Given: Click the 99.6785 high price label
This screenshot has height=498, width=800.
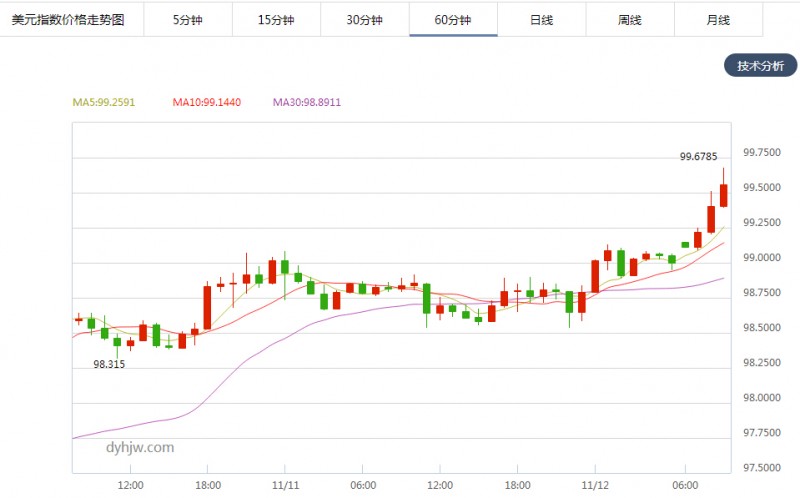Looking at the screenshot, I should tap(698, 156).
